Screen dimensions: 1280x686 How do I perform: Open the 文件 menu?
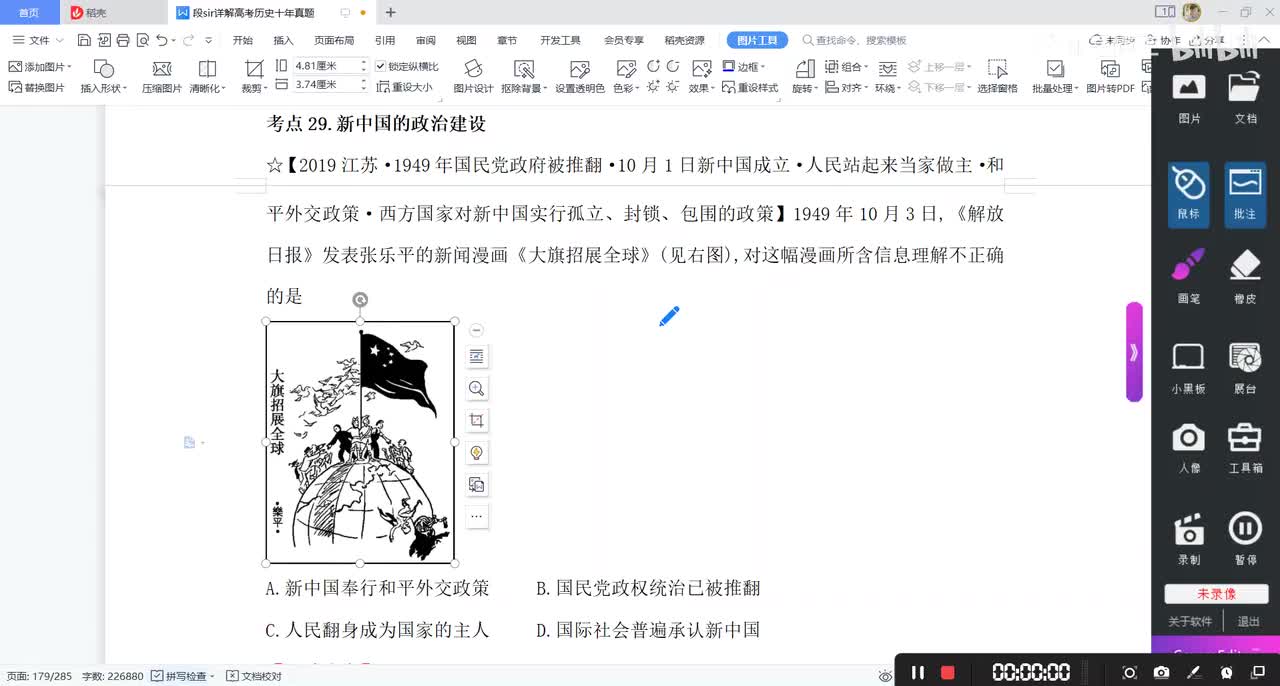(x=38, y=40)
